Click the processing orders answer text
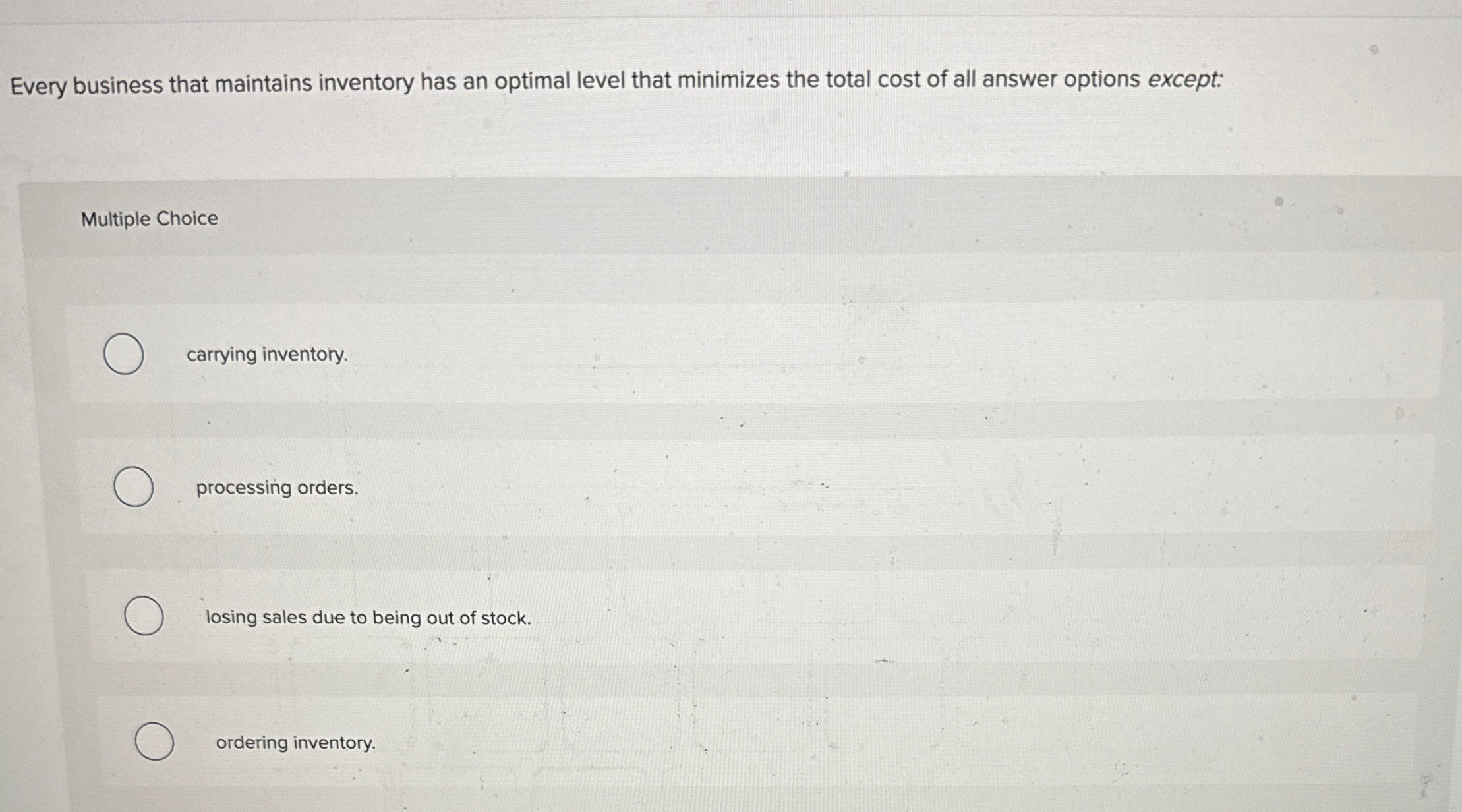This screenshot has width=1462, height=812. point(276,488)
